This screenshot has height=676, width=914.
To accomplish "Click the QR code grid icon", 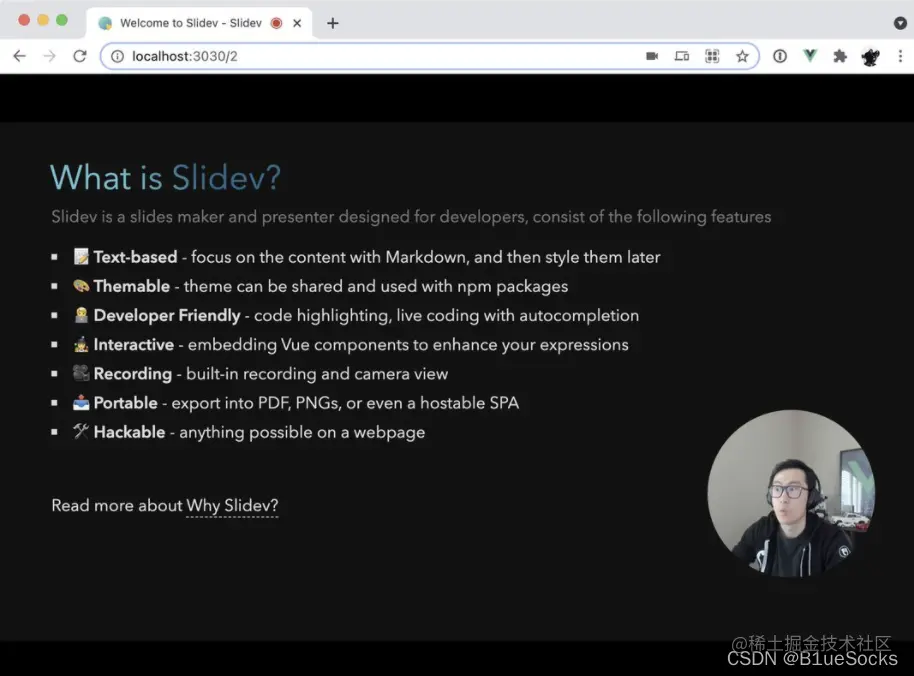I will tap(712, 56).
